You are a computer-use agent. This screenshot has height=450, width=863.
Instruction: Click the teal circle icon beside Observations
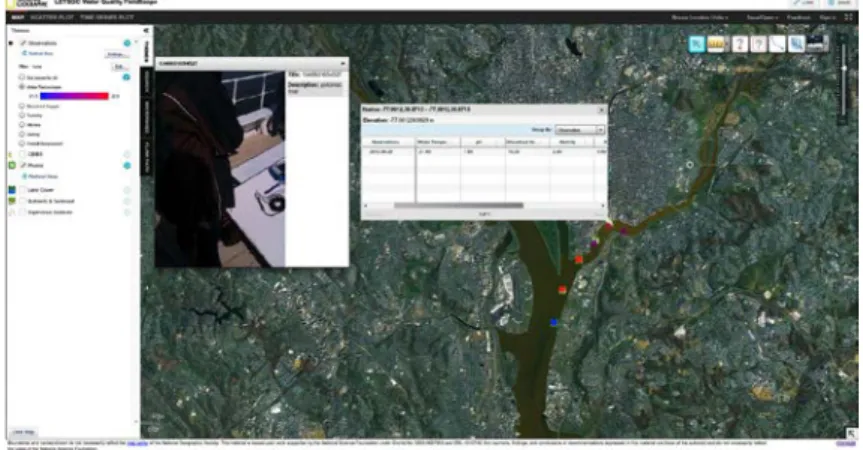tap(127, 43)
